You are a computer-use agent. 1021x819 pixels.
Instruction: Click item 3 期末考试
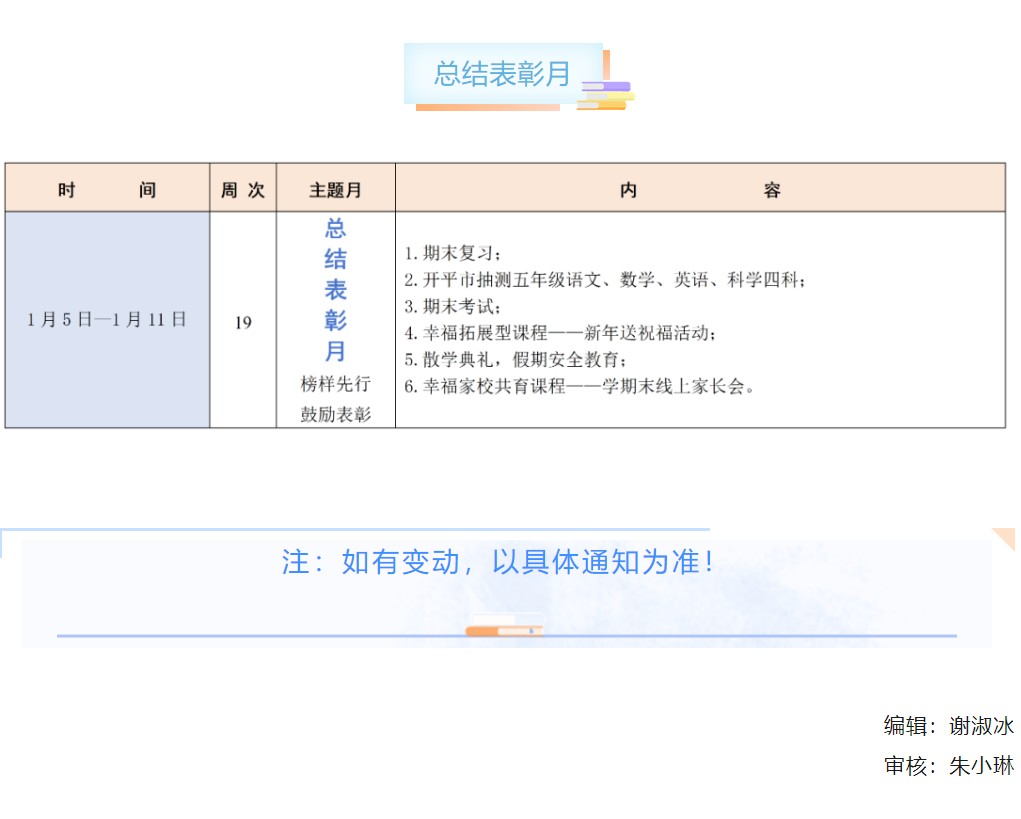(x=452, y=307)
